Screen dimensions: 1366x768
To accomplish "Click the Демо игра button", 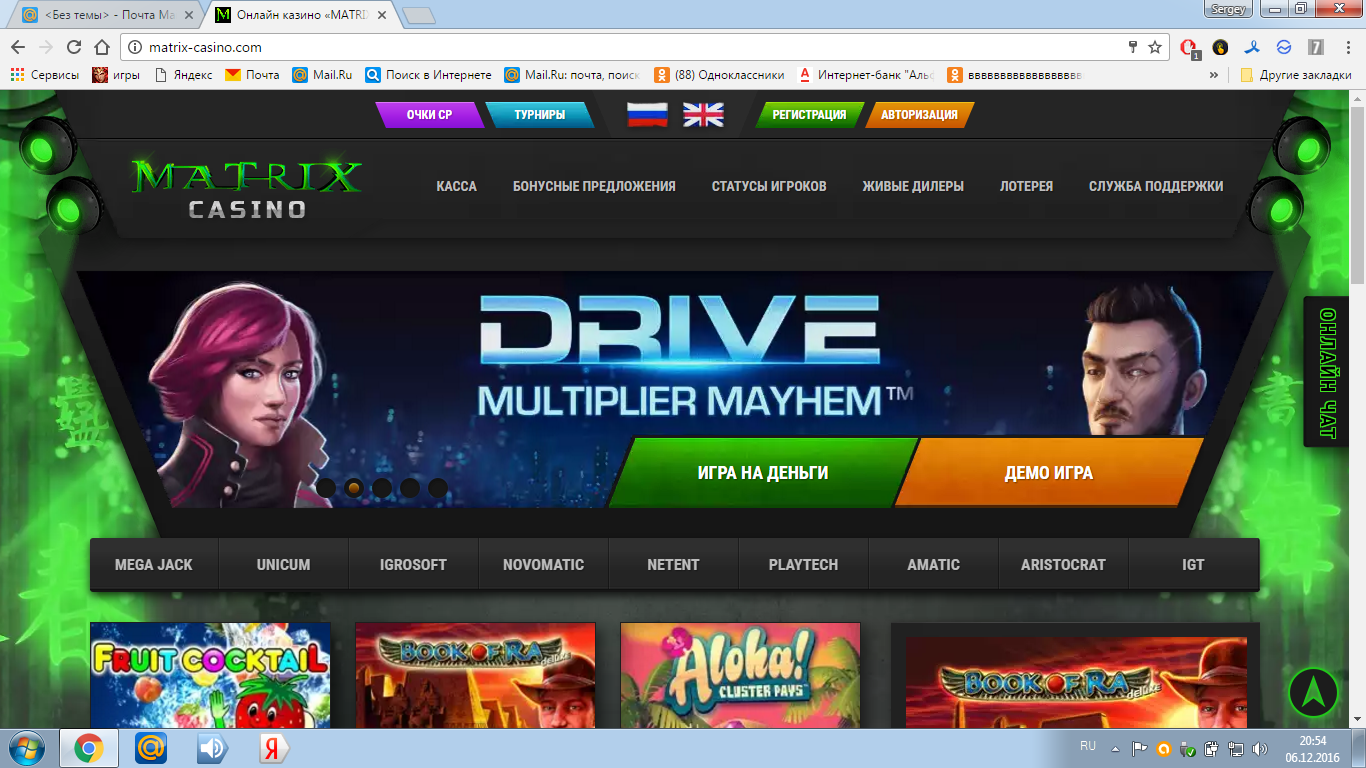I will click(1049, 473).
